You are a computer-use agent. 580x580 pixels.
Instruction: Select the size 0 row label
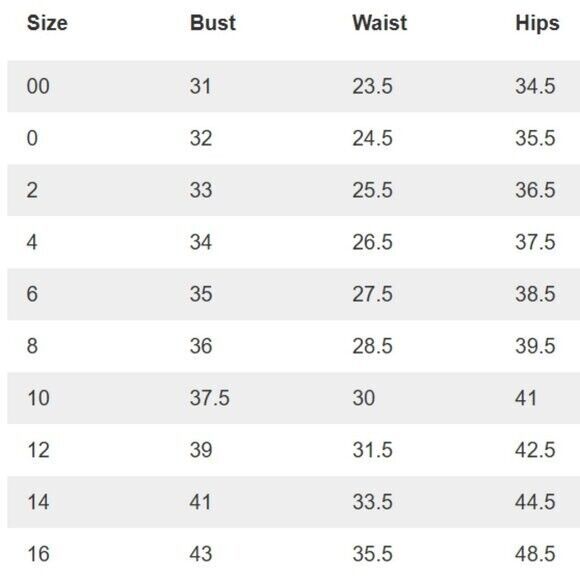pyautogui.click(x=32, y=138)
